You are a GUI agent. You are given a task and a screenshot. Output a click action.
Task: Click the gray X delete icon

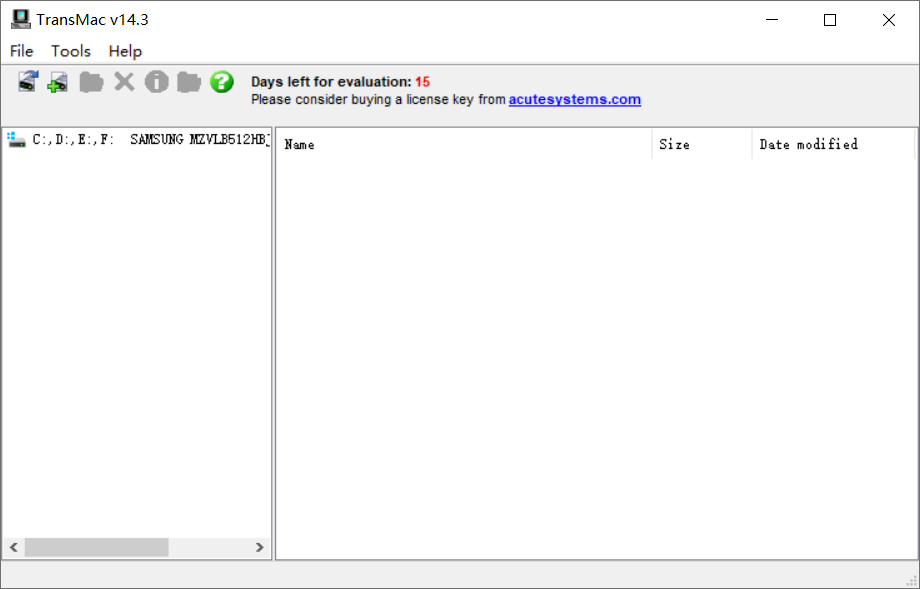[x=124, y=82]
